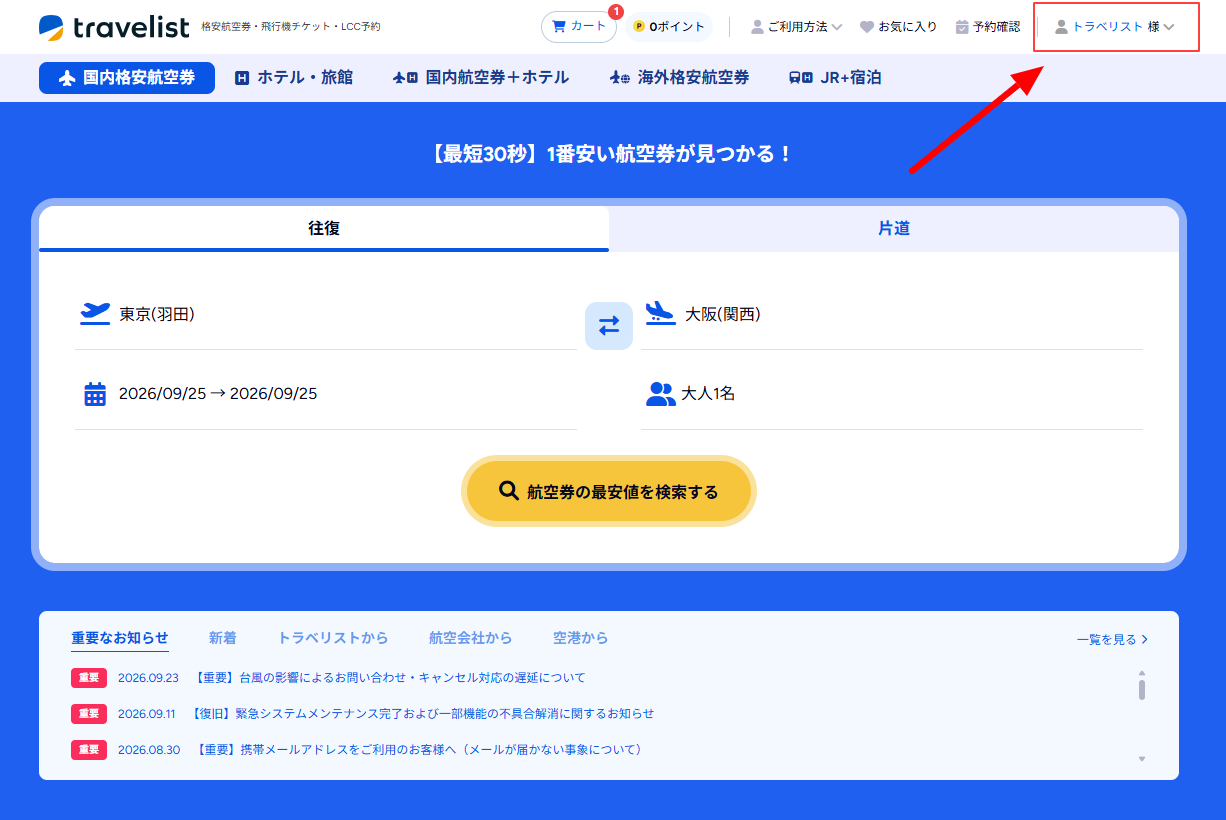Open the 携帯メールアドレス notice
The image size is (1226, 820).
point(417,750)
